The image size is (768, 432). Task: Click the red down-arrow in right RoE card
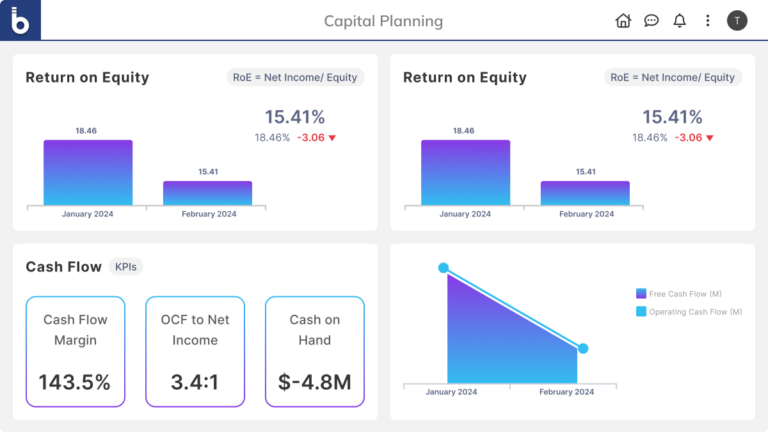click(x=710, y=138)
